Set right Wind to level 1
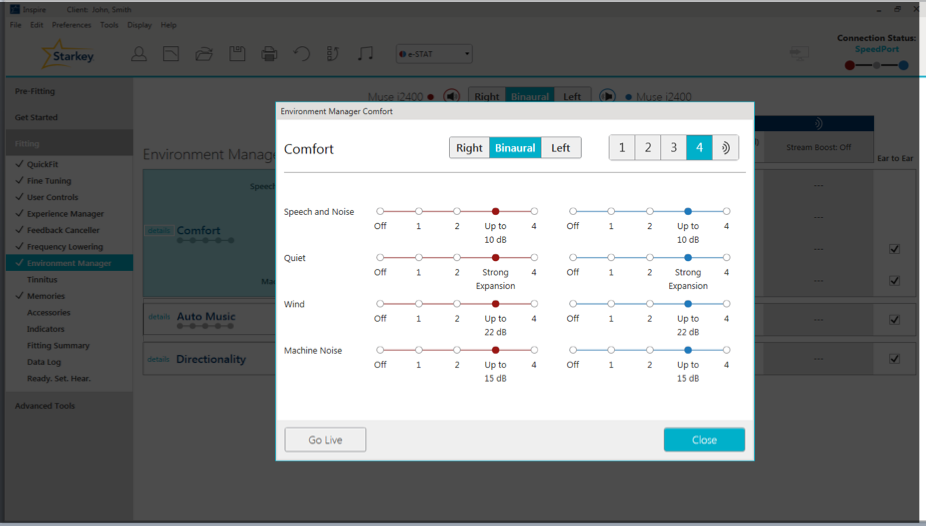Viewport: 926px width, 526px height. (419, 304)
